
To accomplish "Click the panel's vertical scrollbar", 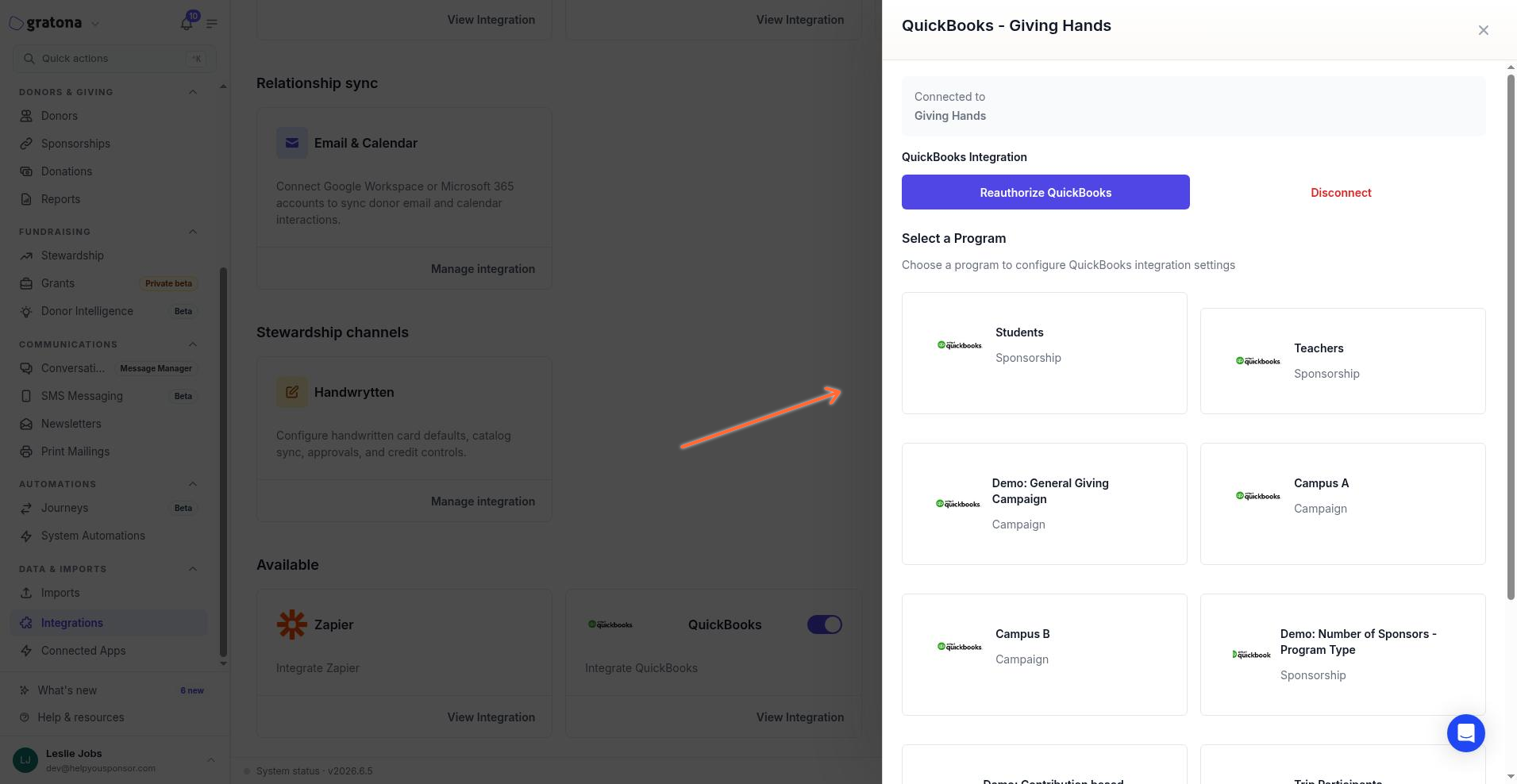I will [x=1511, y=337].
